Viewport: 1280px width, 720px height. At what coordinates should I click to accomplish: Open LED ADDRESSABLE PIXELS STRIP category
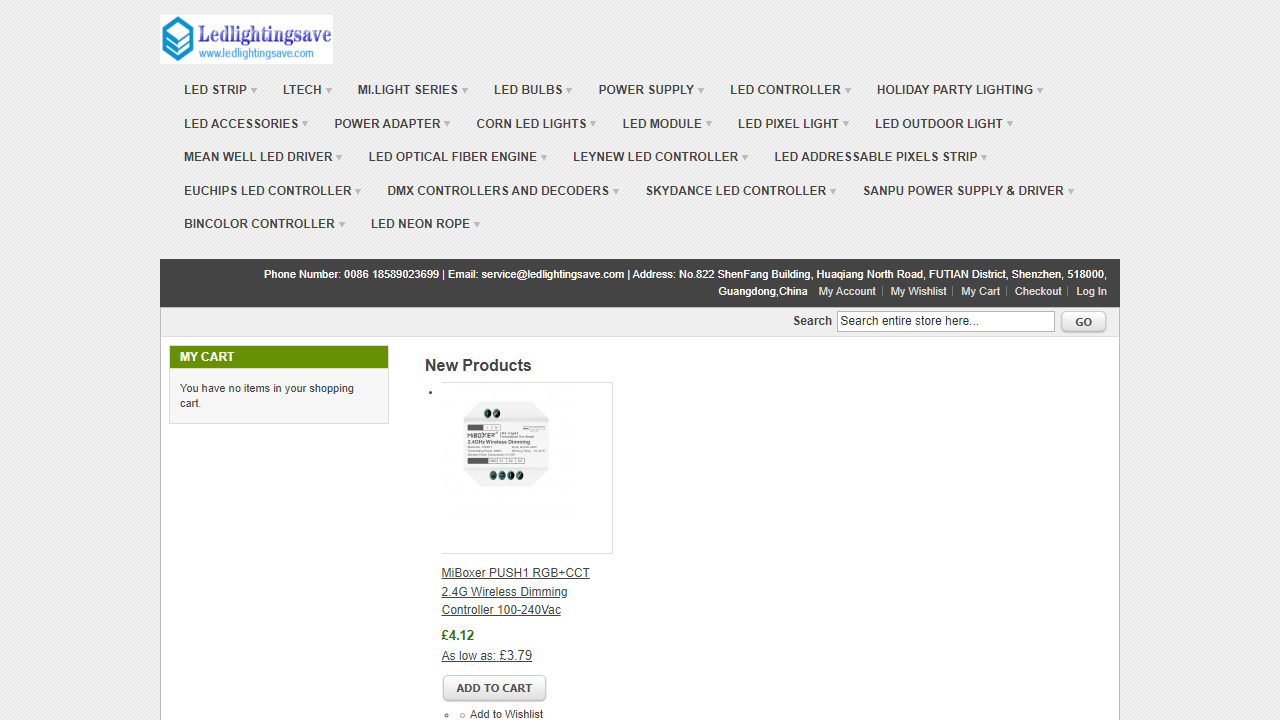coord(881,157)
